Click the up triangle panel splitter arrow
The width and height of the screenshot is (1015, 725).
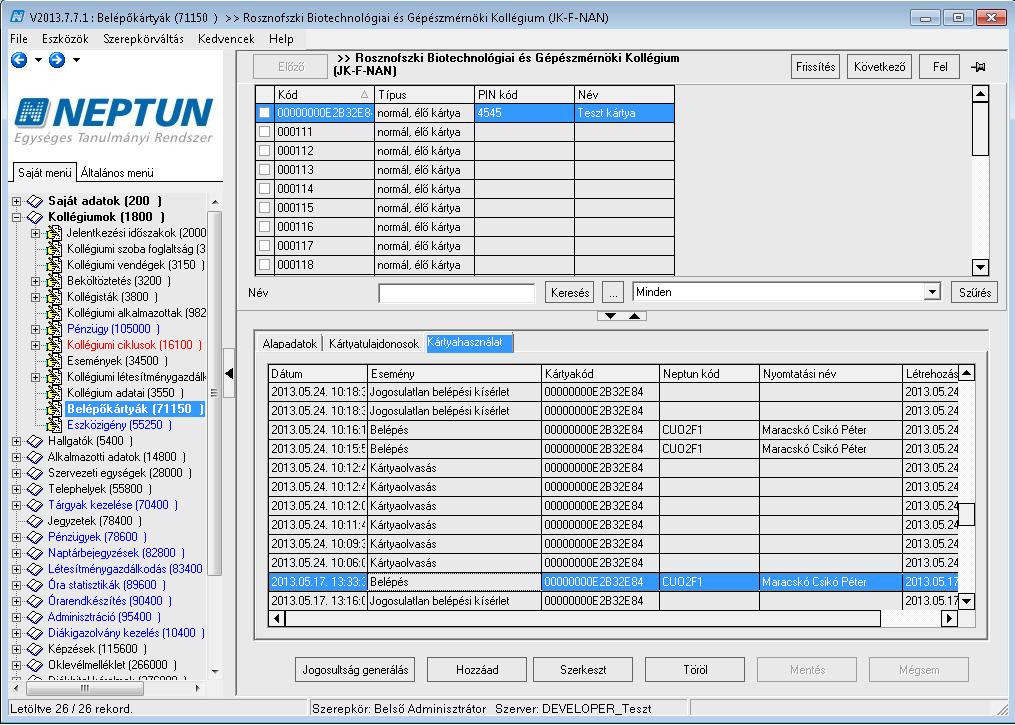tap(634, 316)
